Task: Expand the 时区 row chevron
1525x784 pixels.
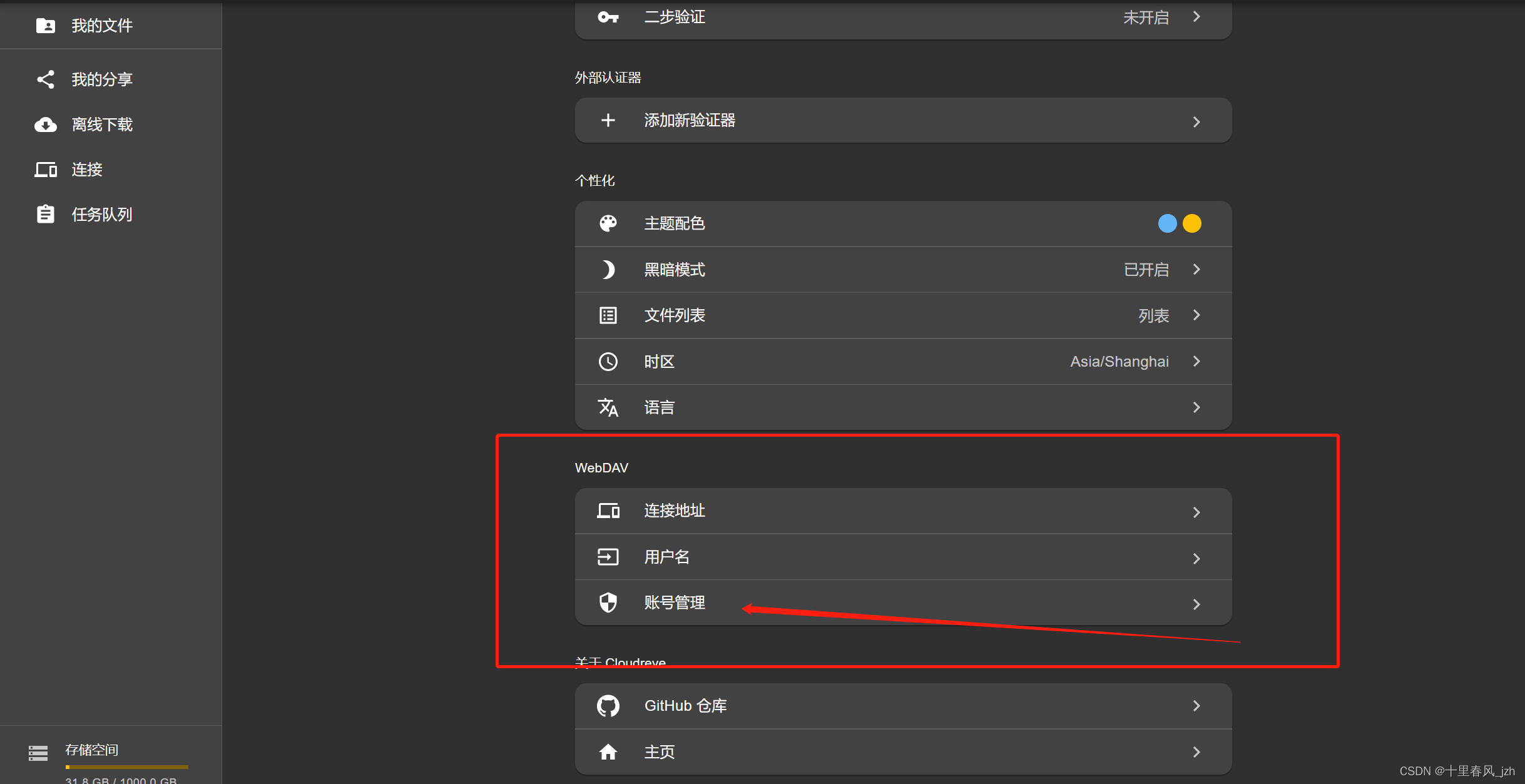Action: tap(1196, 361)
